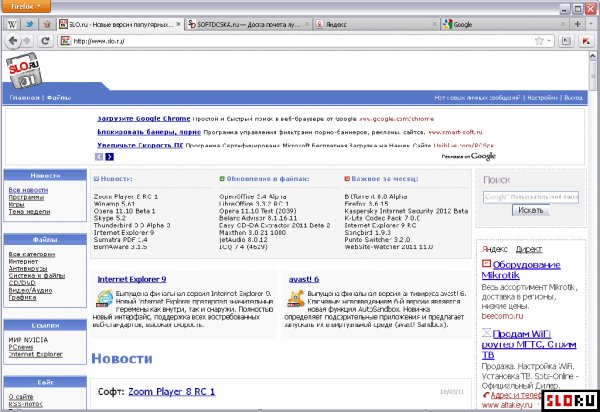The height and width of the screenshot is (412, 600).
Task: Open the 'Блокировать банеры' ad link
Action: pyautogui.click(x=149, y=132)
